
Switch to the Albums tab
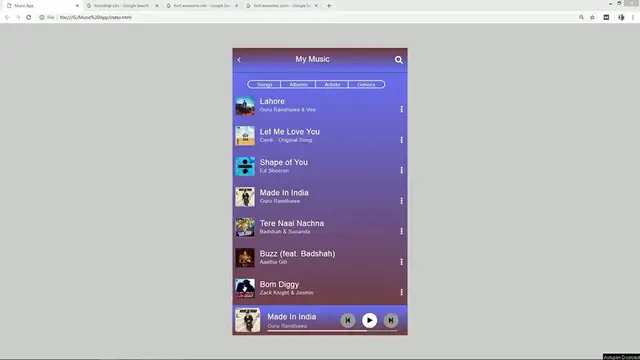pyautogui.click(x=298, y=84)
